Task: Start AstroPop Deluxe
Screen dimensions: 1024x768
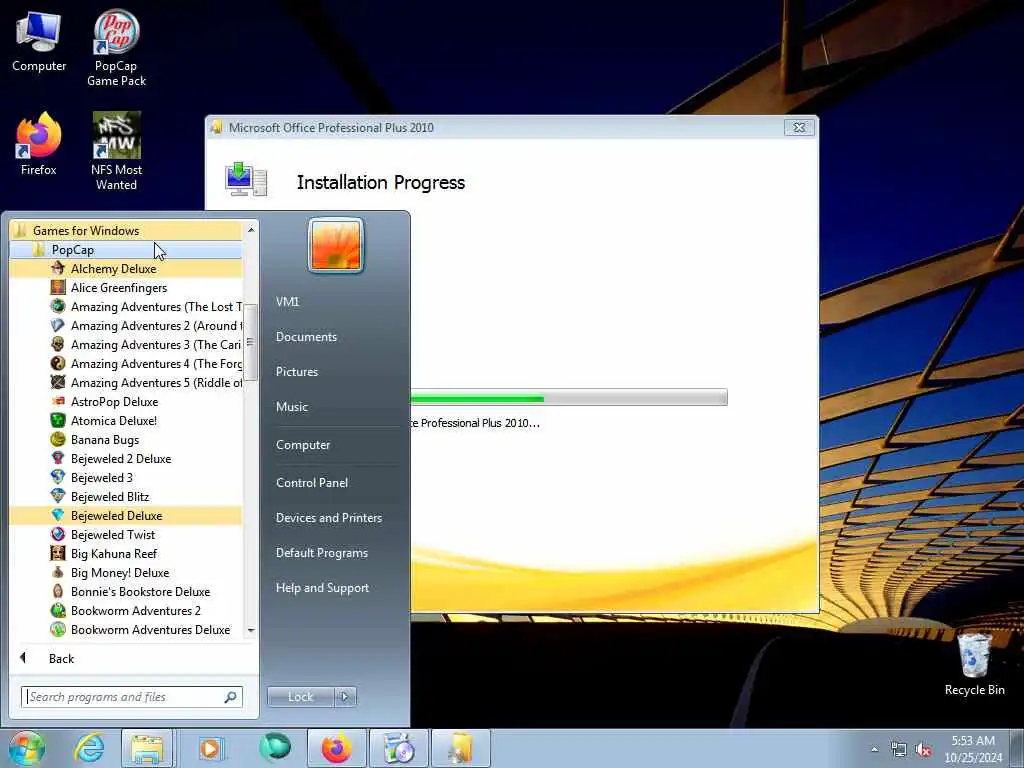Action: point(125,401)
